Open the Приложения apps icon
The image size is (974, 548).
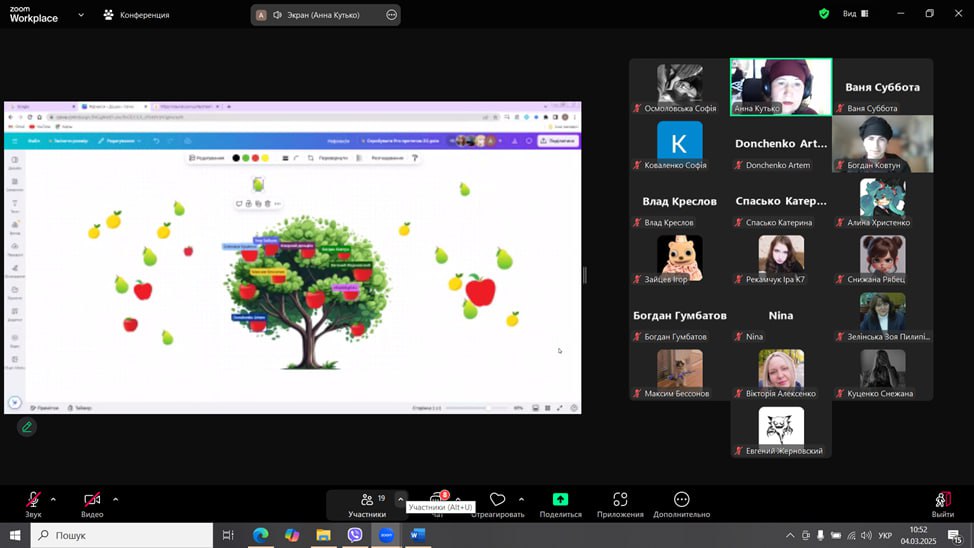(x=620, y=499)
